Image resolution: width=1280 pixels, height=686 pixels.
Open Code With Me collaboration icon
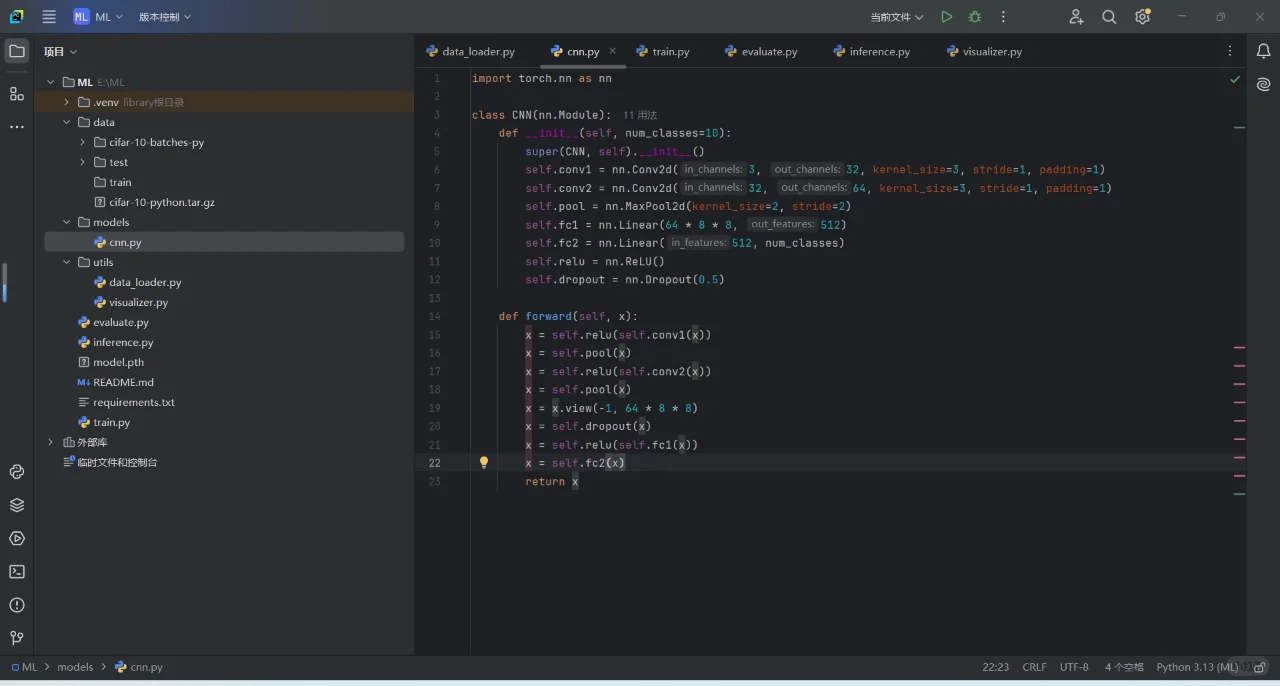click(x=1076, y=17)
